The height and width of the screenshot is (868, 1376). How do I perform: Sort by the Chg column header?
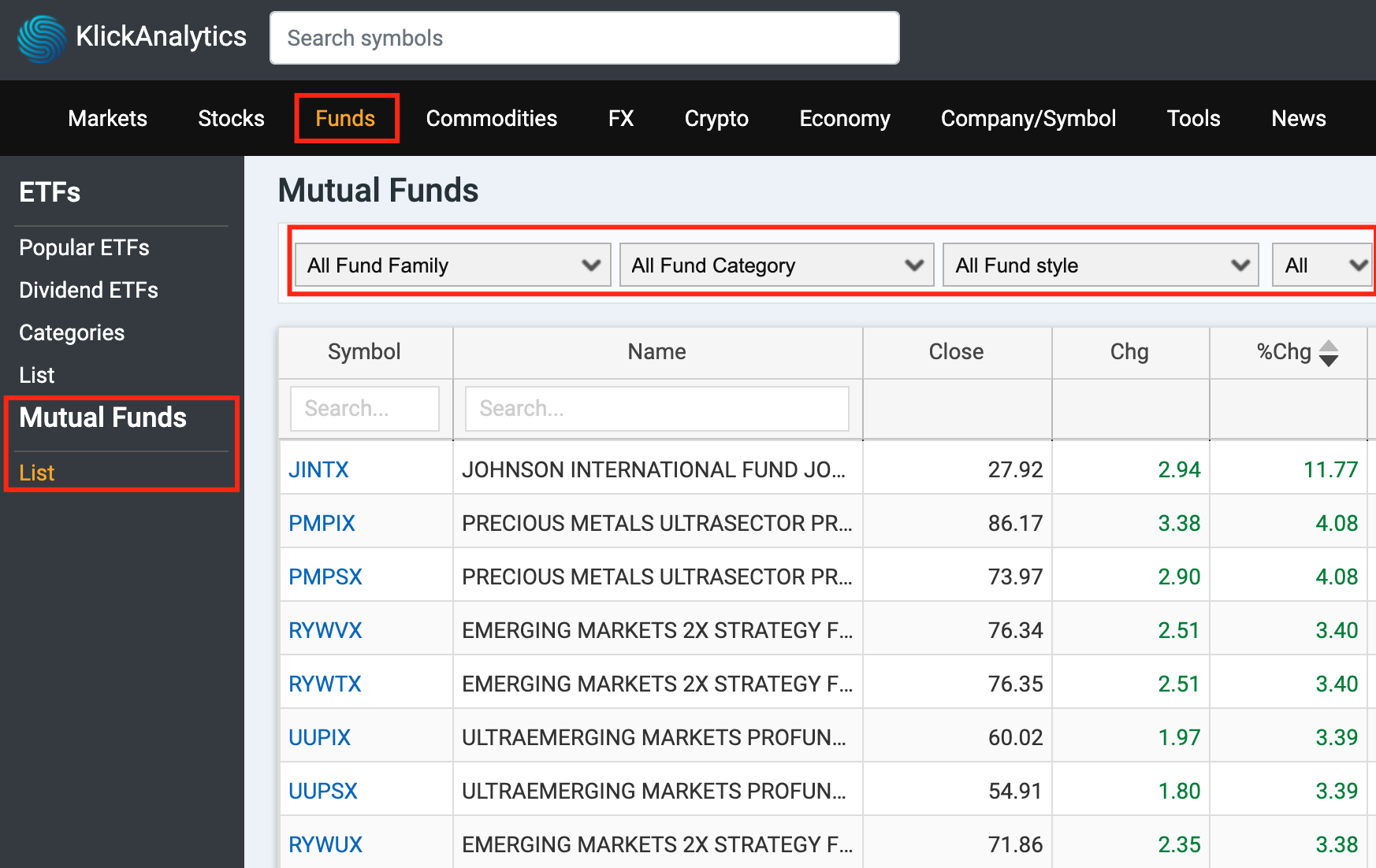pos(1130,352)
